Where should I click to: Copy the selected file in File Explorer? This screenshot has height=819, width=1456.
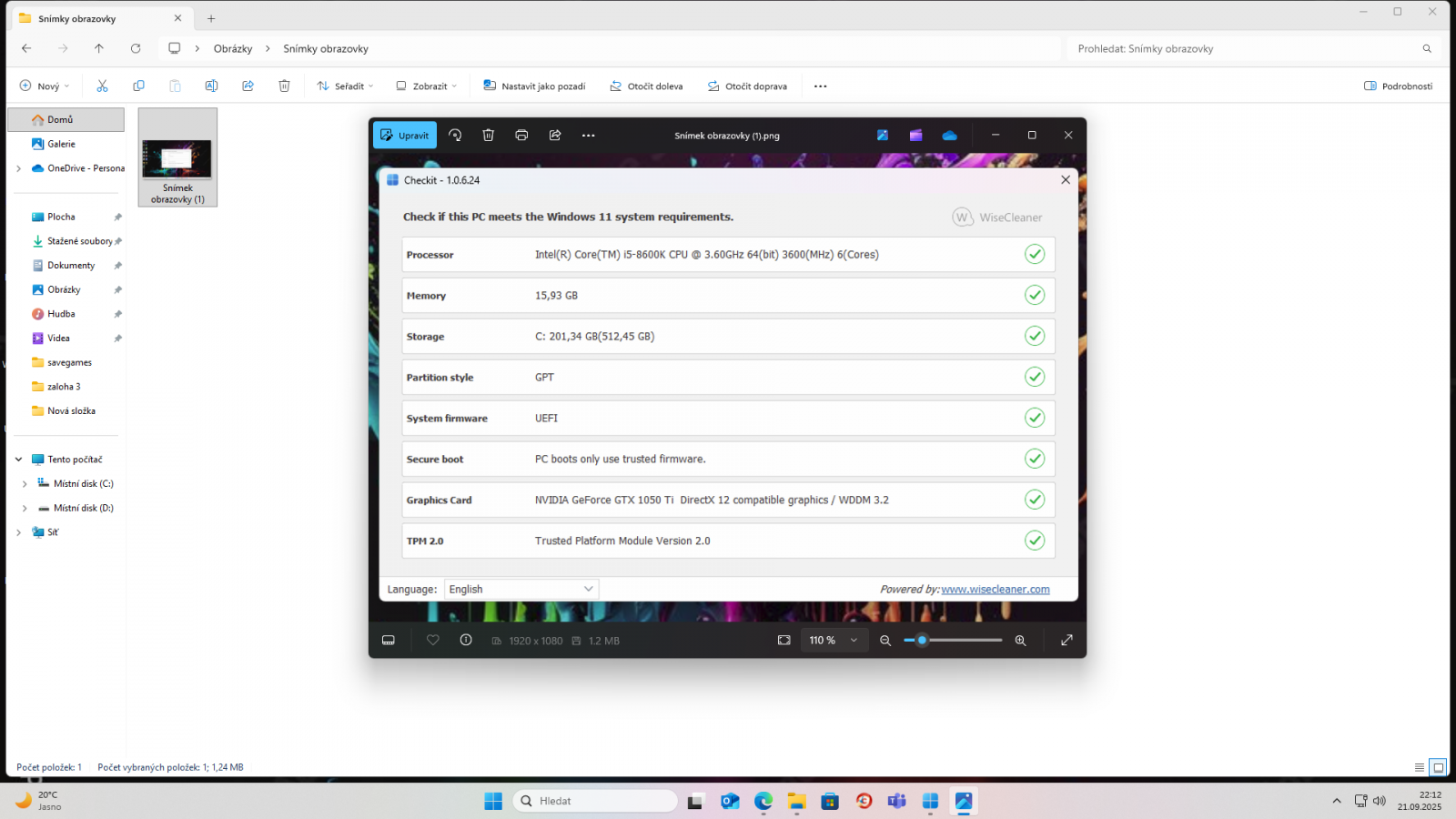pyautogui.click(x=138, y=86)
